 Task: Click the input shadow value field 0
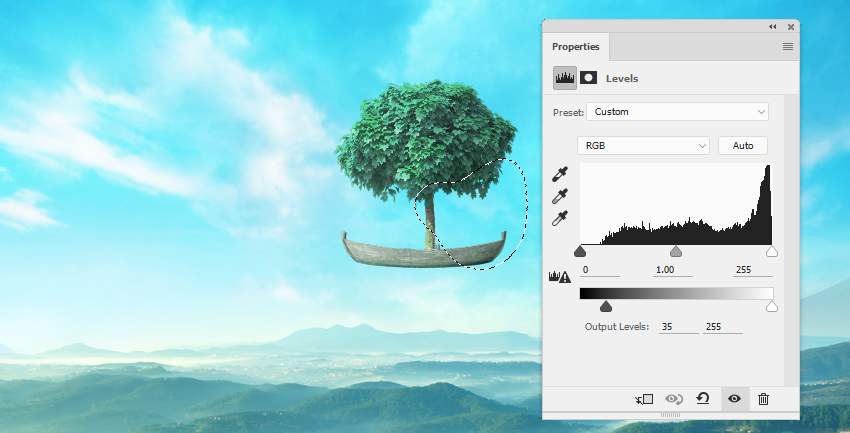tap(600, 270)
